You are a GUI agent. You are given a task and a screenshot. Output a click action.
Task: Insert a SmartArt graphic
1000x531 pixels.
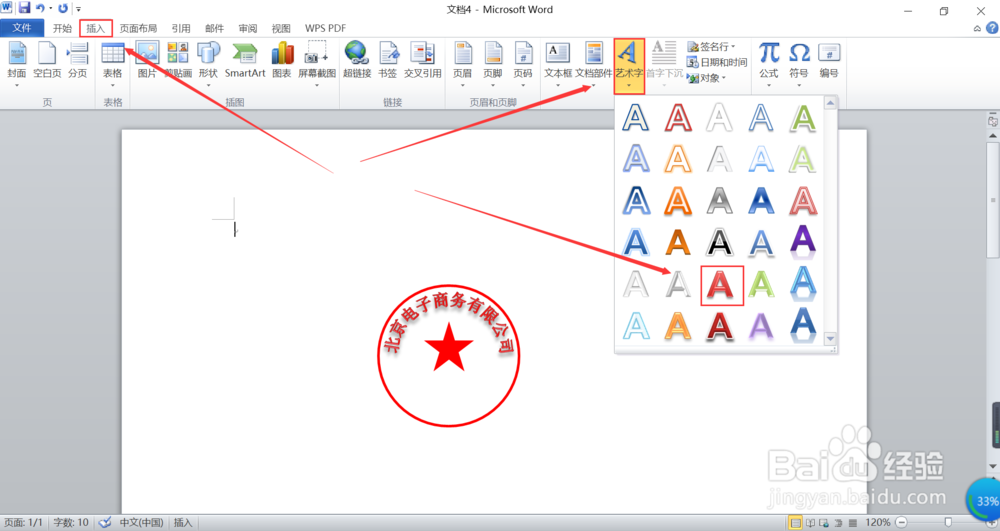245,62
